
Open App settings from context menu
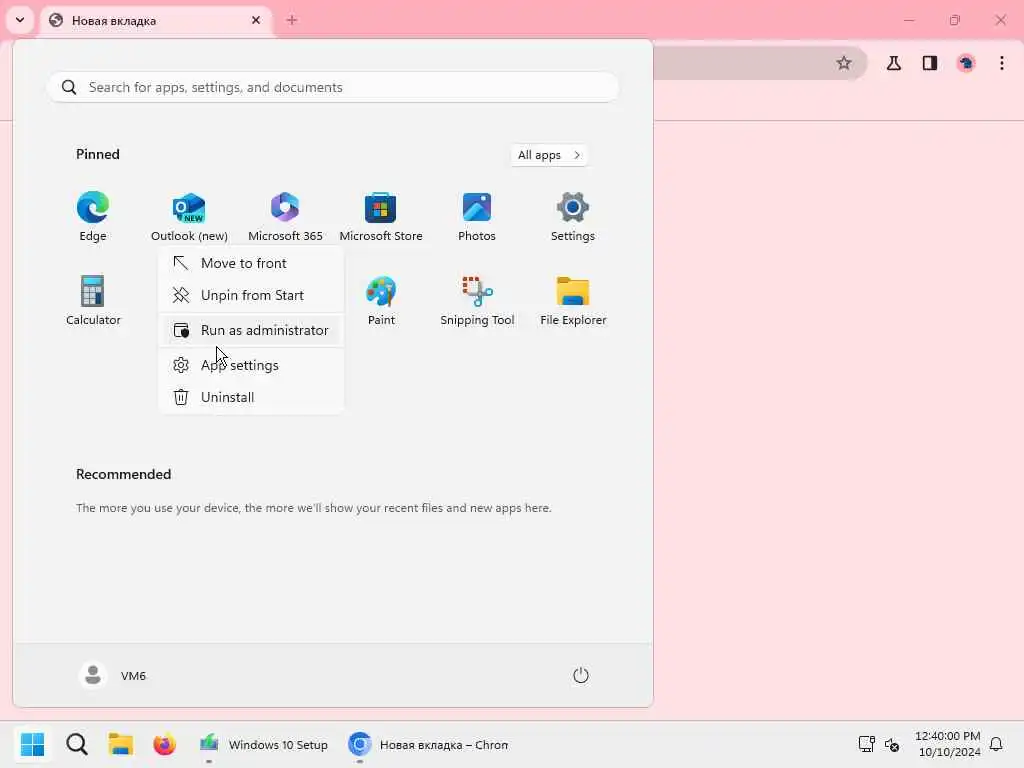tap(251, 365)
